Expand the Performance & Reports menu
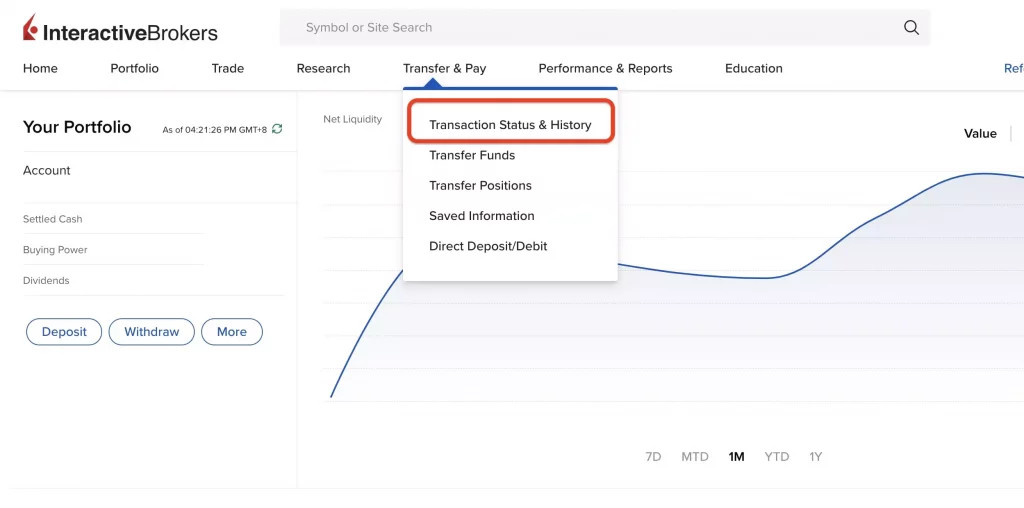 [x=605, y=68]
